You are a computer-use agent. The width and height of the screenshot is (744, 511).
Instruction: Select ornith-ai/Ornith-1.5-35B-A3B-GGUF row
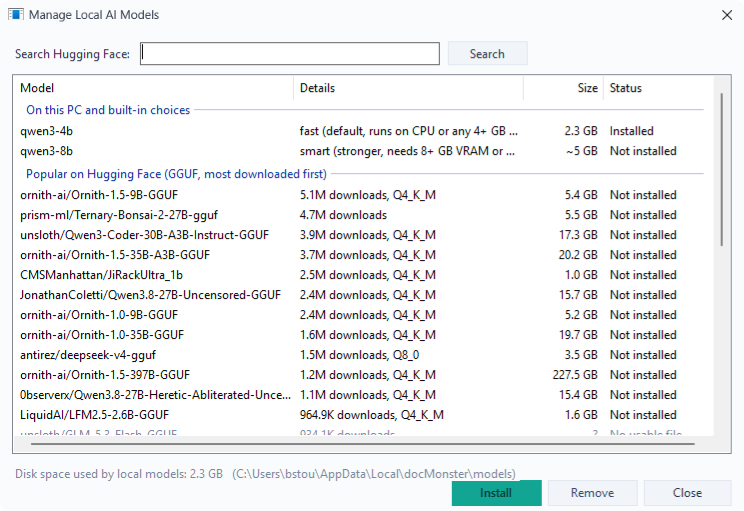[x=363, y=255]
